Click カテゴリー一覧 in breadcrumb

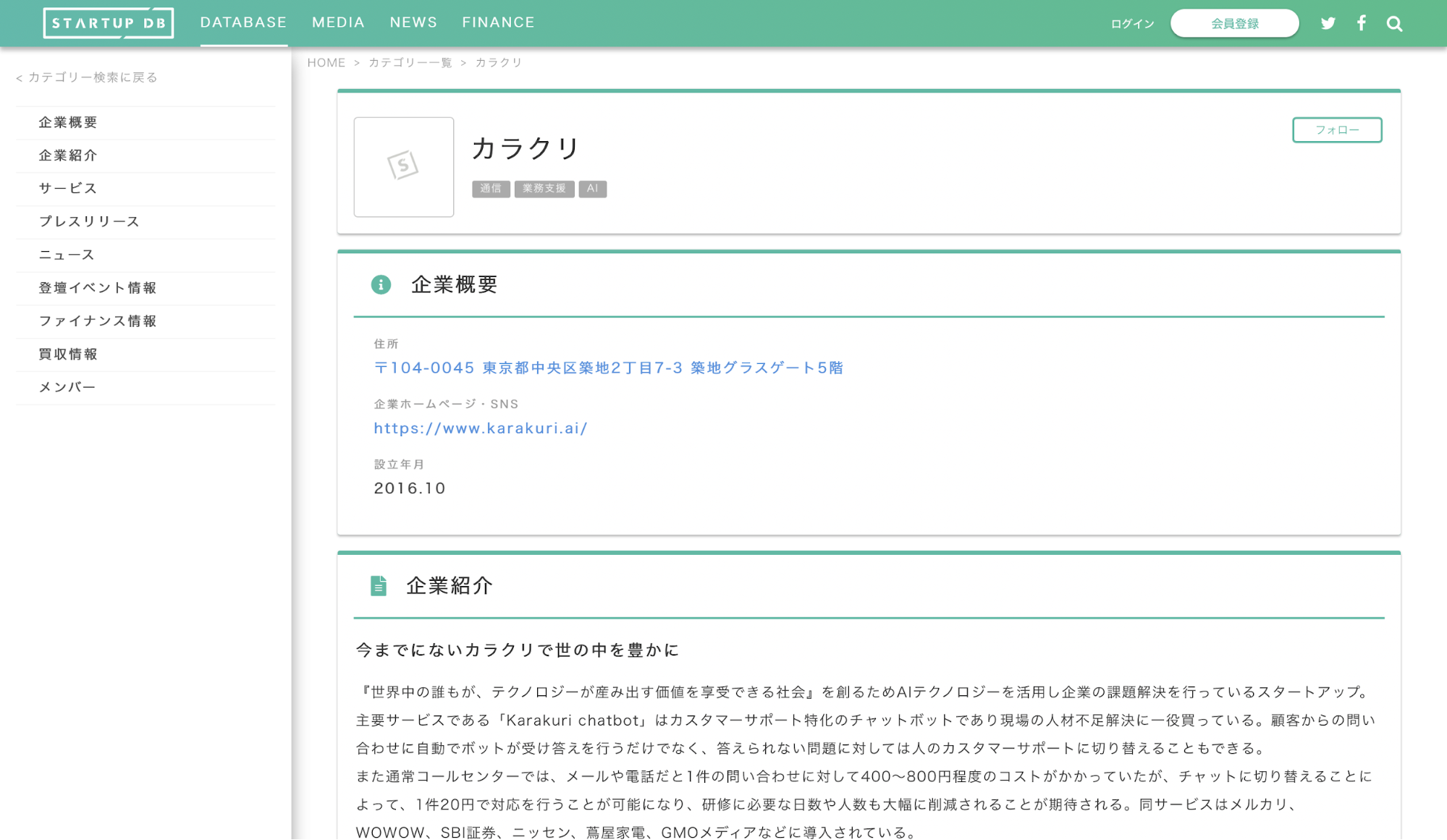tap(410, 63)
